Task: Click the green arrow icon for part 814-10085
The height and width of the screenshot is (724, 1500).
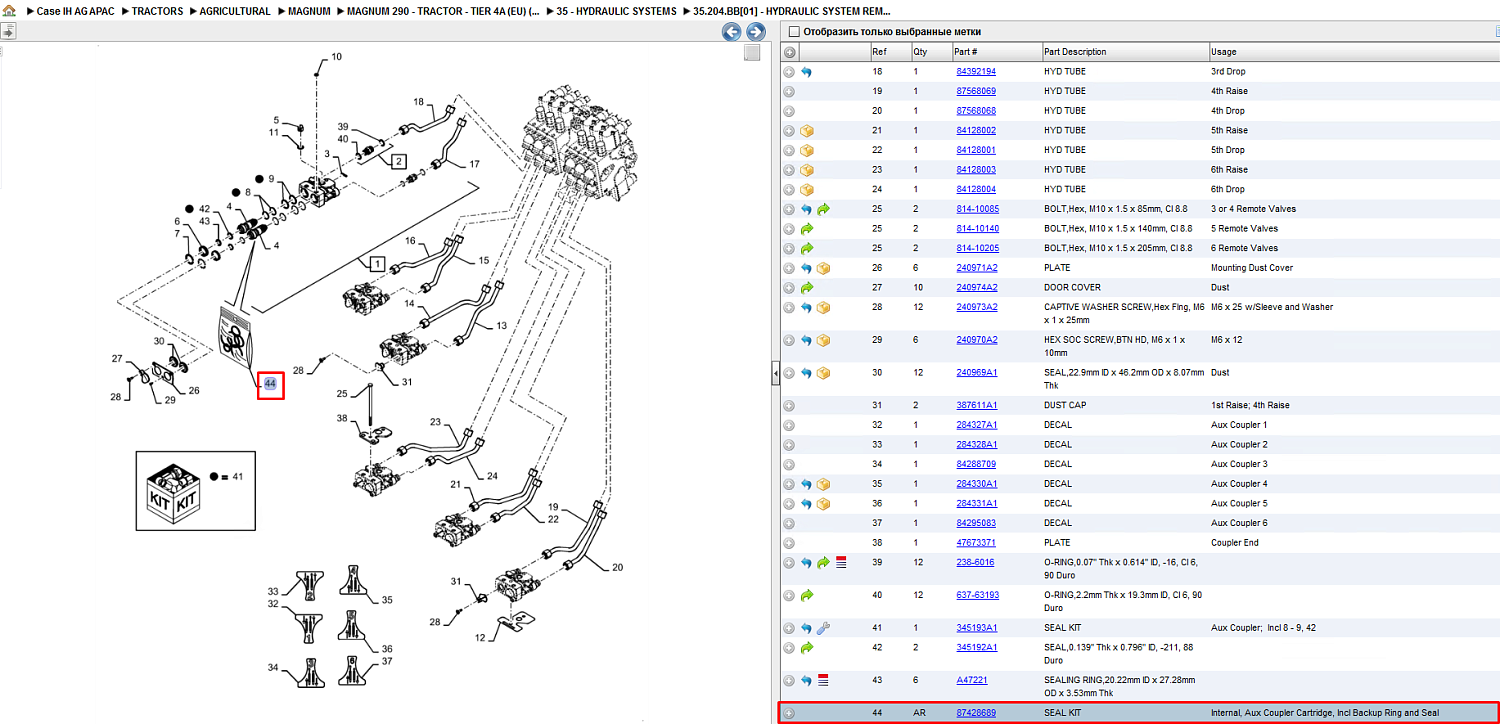Action: [823, 209]
